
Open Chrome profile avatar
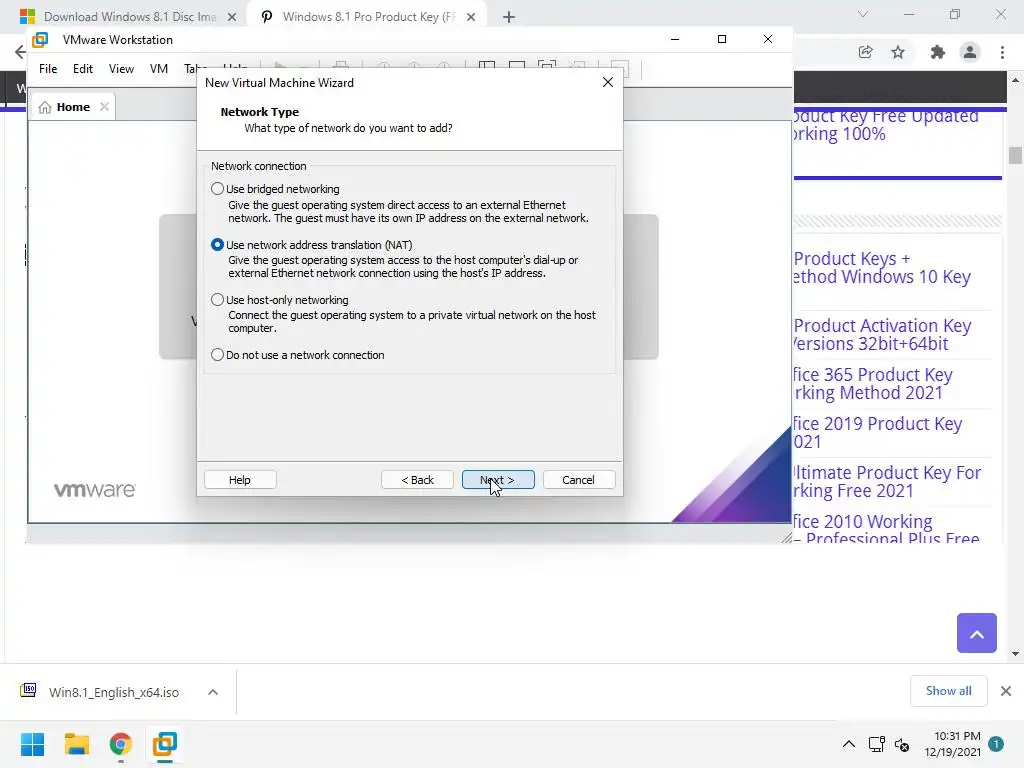click(x=970, y=52)
